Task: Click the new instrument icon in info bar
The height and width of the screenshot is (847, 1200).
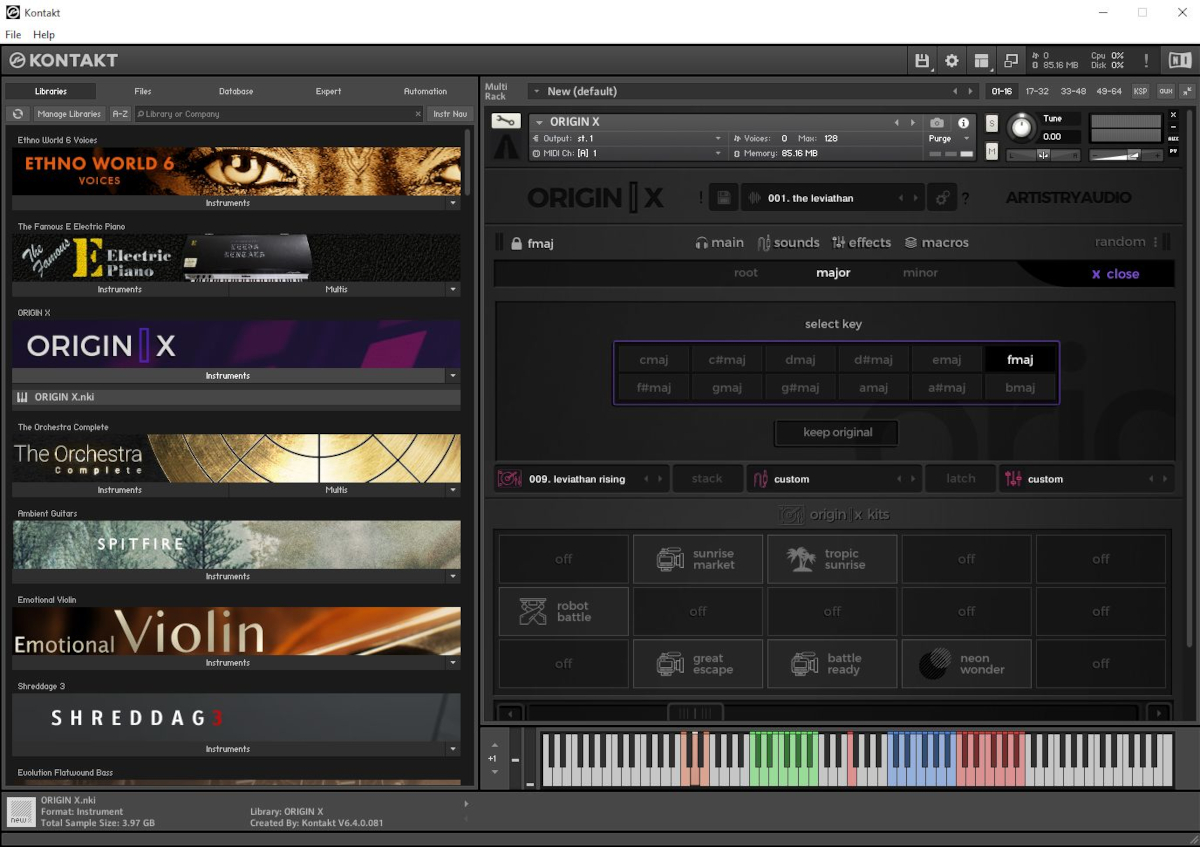Action: click(22, 812)
